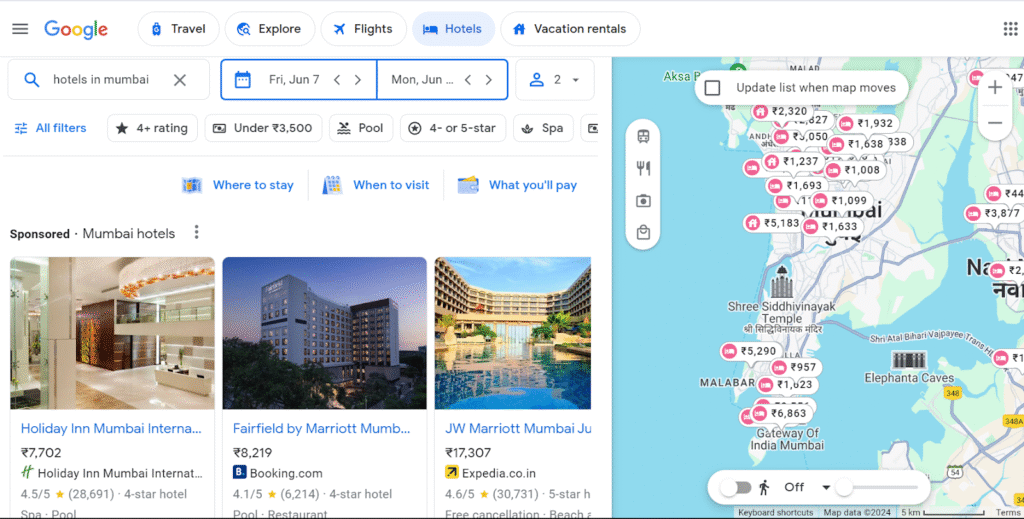Image resolution: width=1024 pixels, height=519 pixels.
Task: Open the When to visit link
Action: 376,185
